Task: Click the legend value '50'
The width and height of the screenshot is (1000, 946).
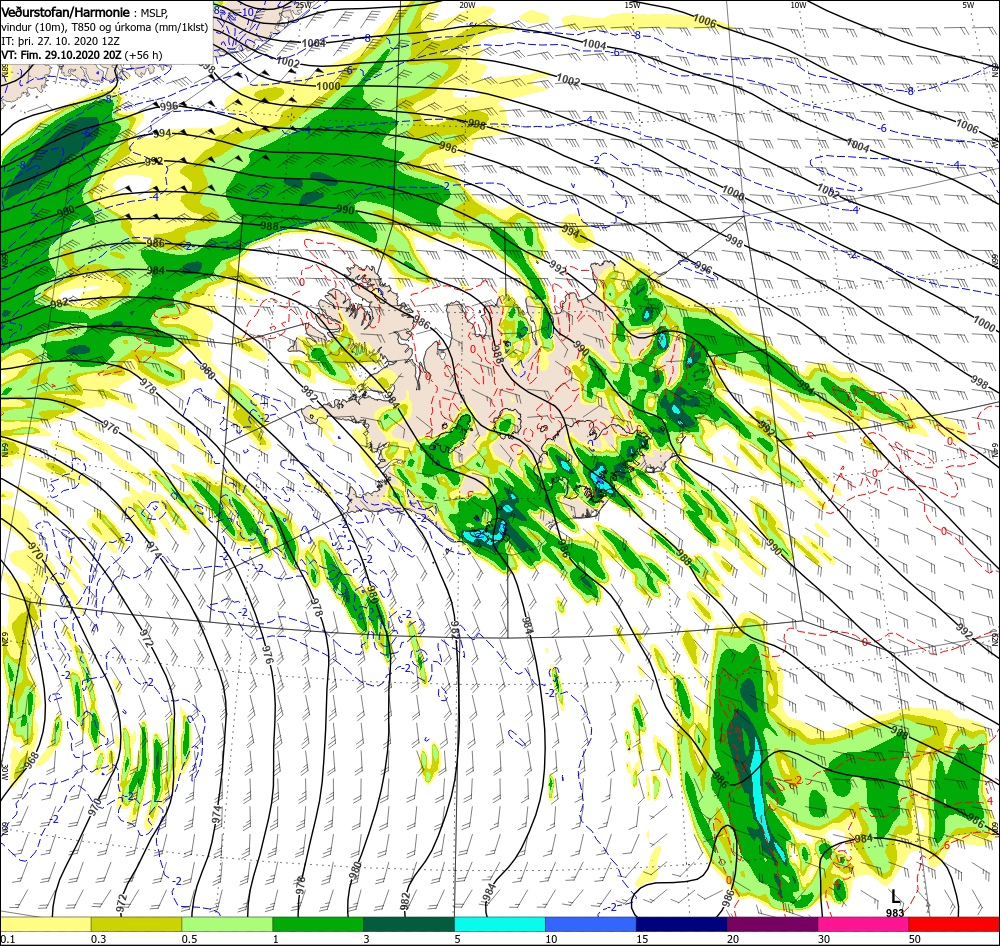Action: (x=915, y=939)
